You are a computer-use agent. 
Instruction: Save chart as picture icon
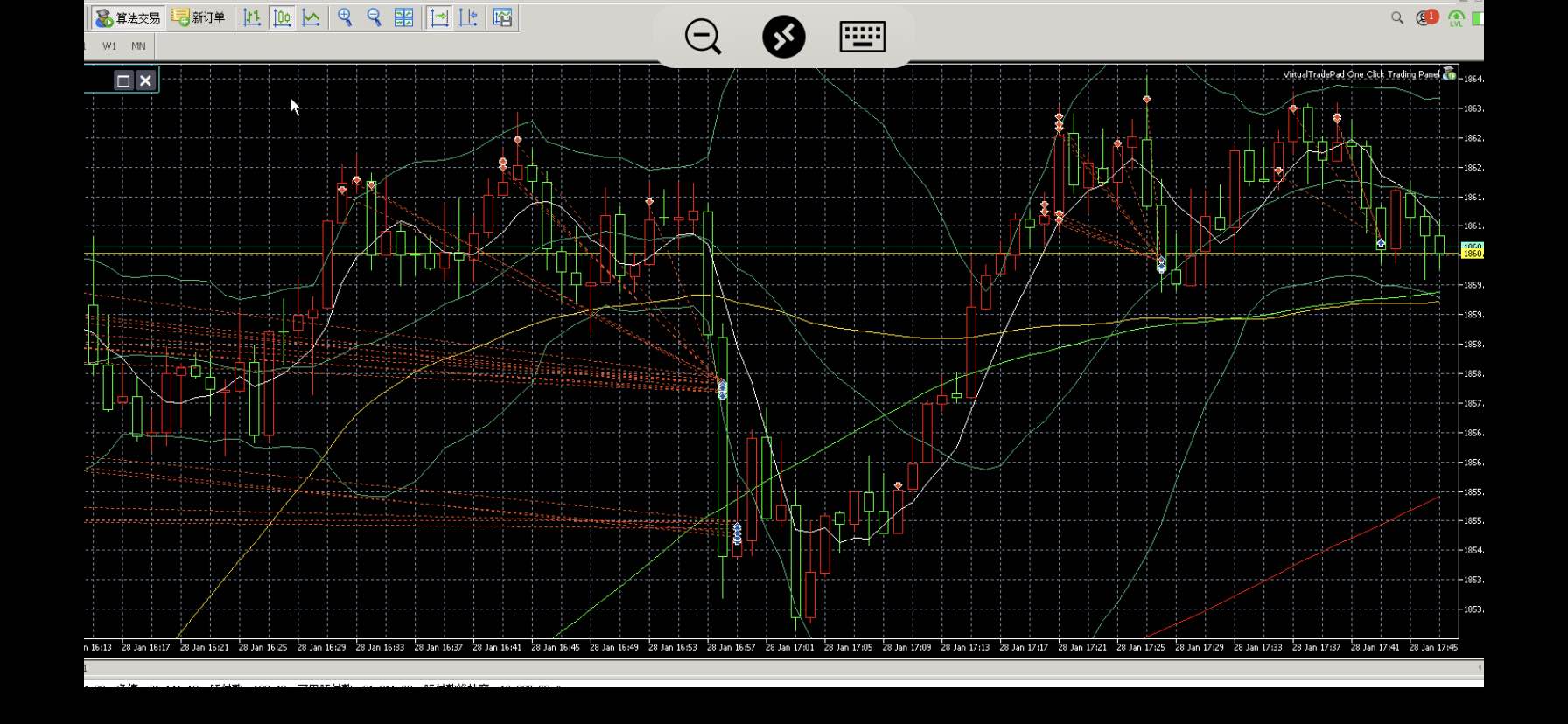point(503,17)
